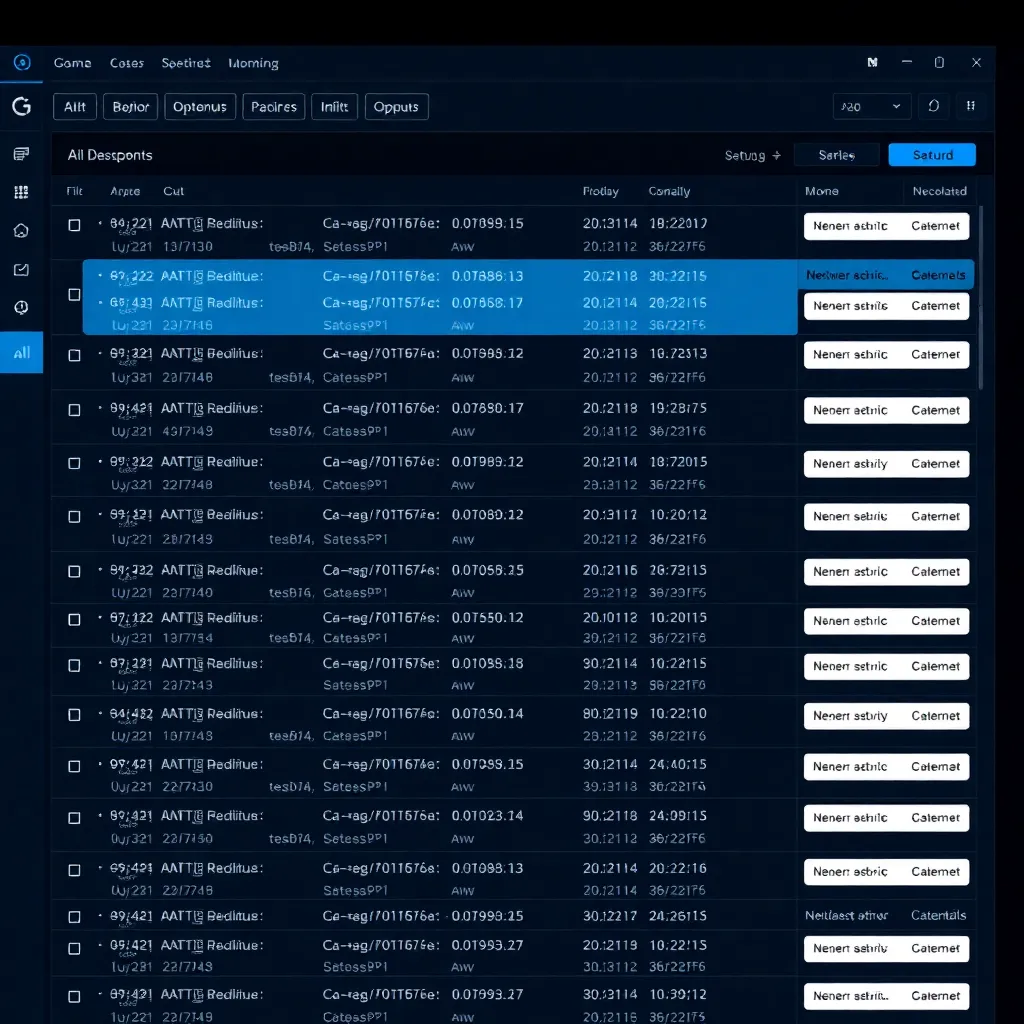
Task: Go to the home sidebar icon
Action: (x=21, y=231)
